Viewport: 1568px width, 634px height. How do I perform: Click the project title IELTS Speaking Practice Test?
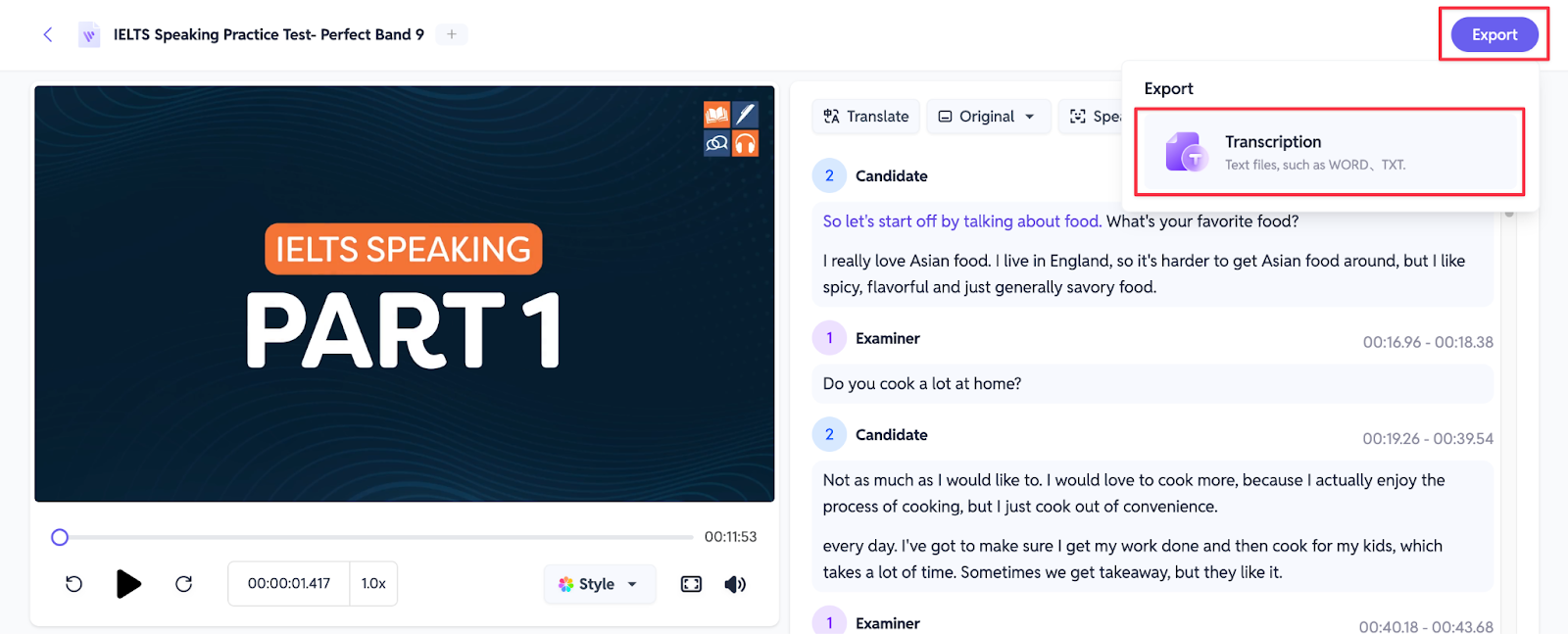tap(269, 34)
